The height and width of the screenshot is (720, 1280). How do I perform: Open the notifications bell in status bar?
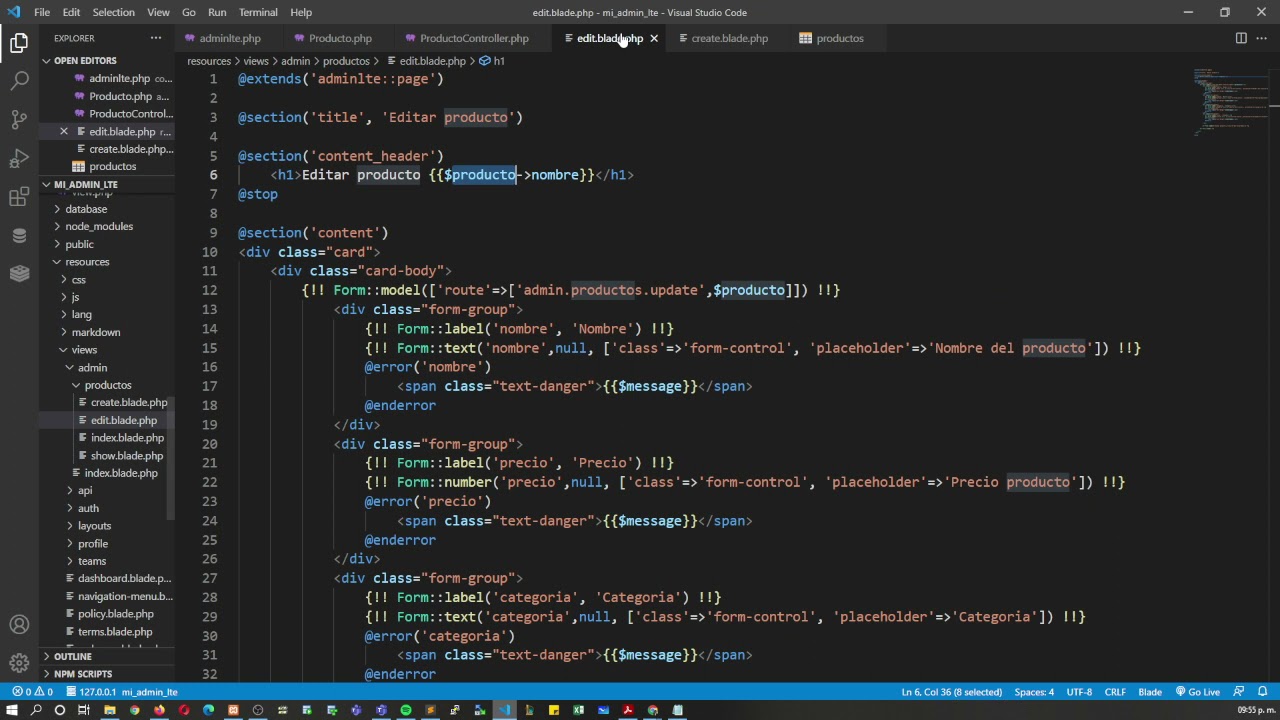pos(1262,692)
